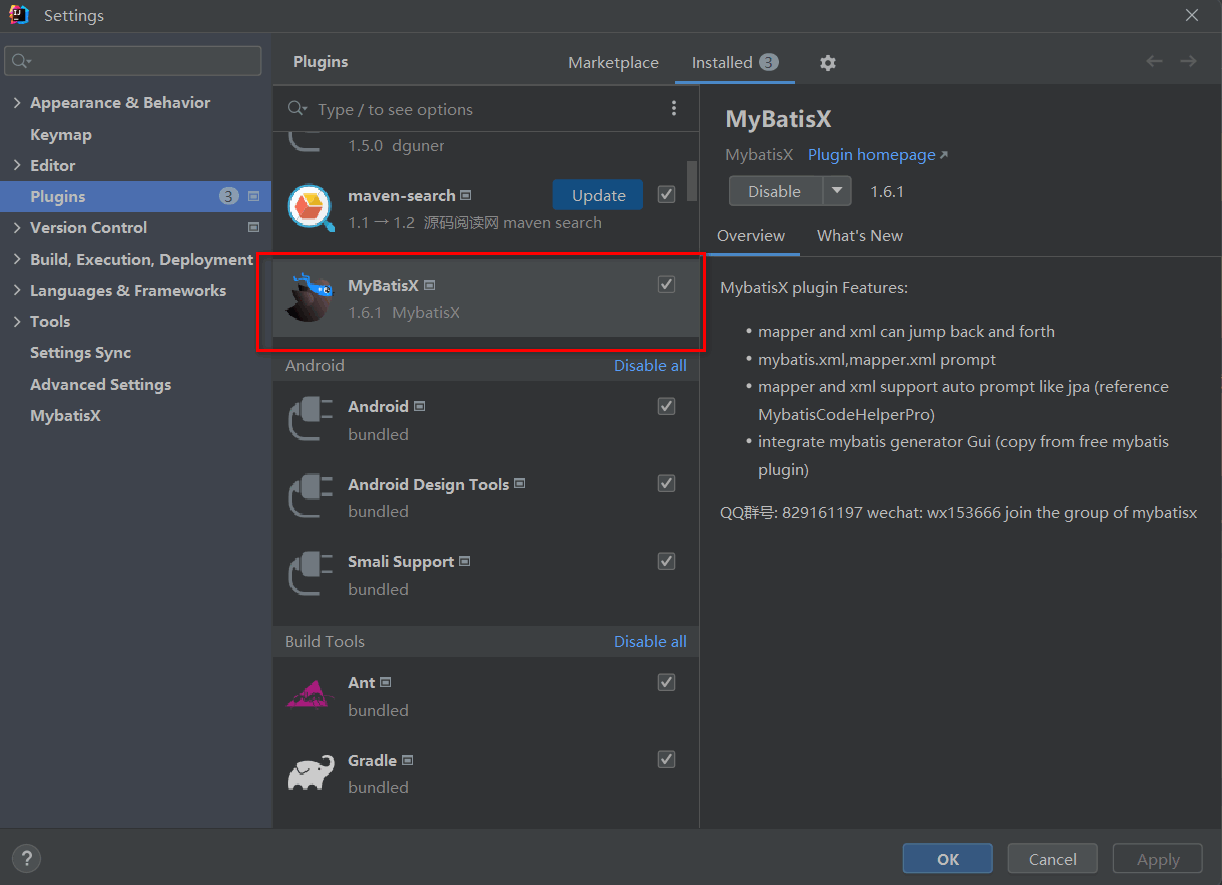1222x885 pixels.
Task: Click the help question mark button
Action: click(26, 858)
